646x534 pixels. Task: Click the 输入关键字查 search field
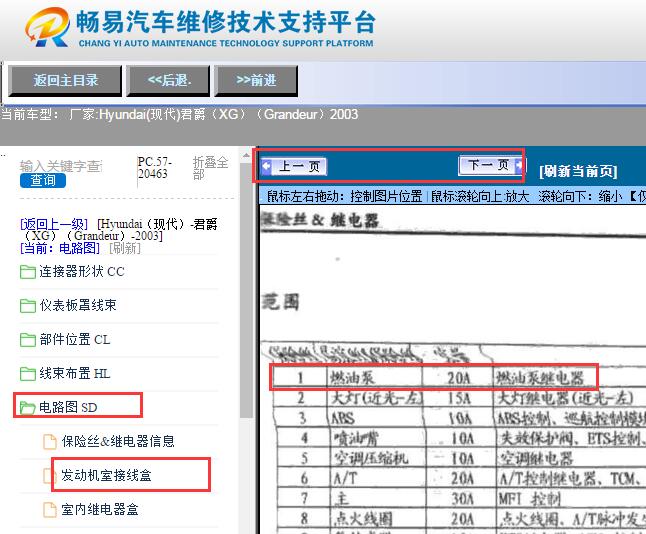pos(61,166)
